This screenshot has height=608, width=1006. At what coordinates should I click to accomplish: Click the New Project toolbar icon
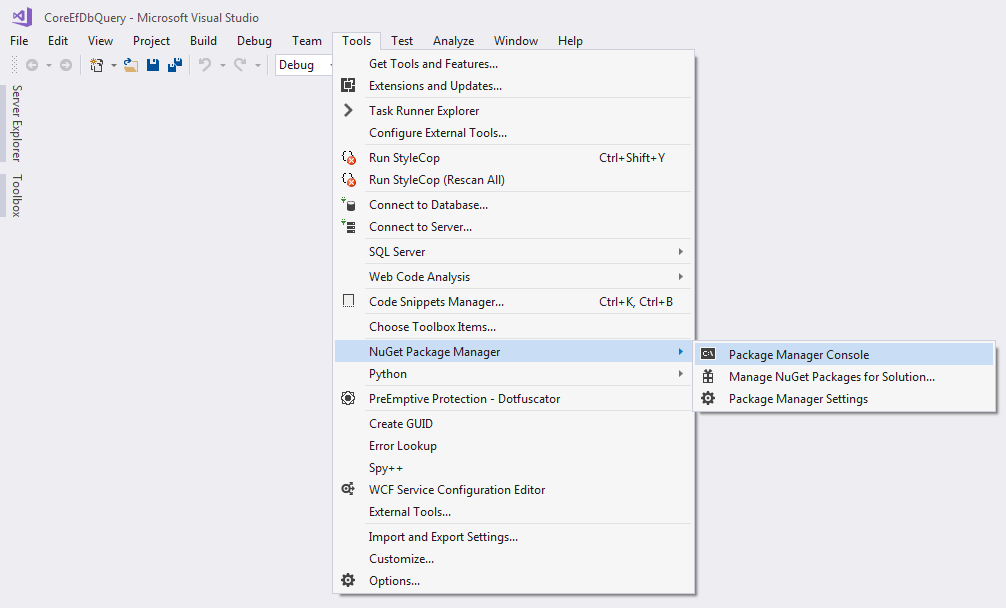coord(96,65)
